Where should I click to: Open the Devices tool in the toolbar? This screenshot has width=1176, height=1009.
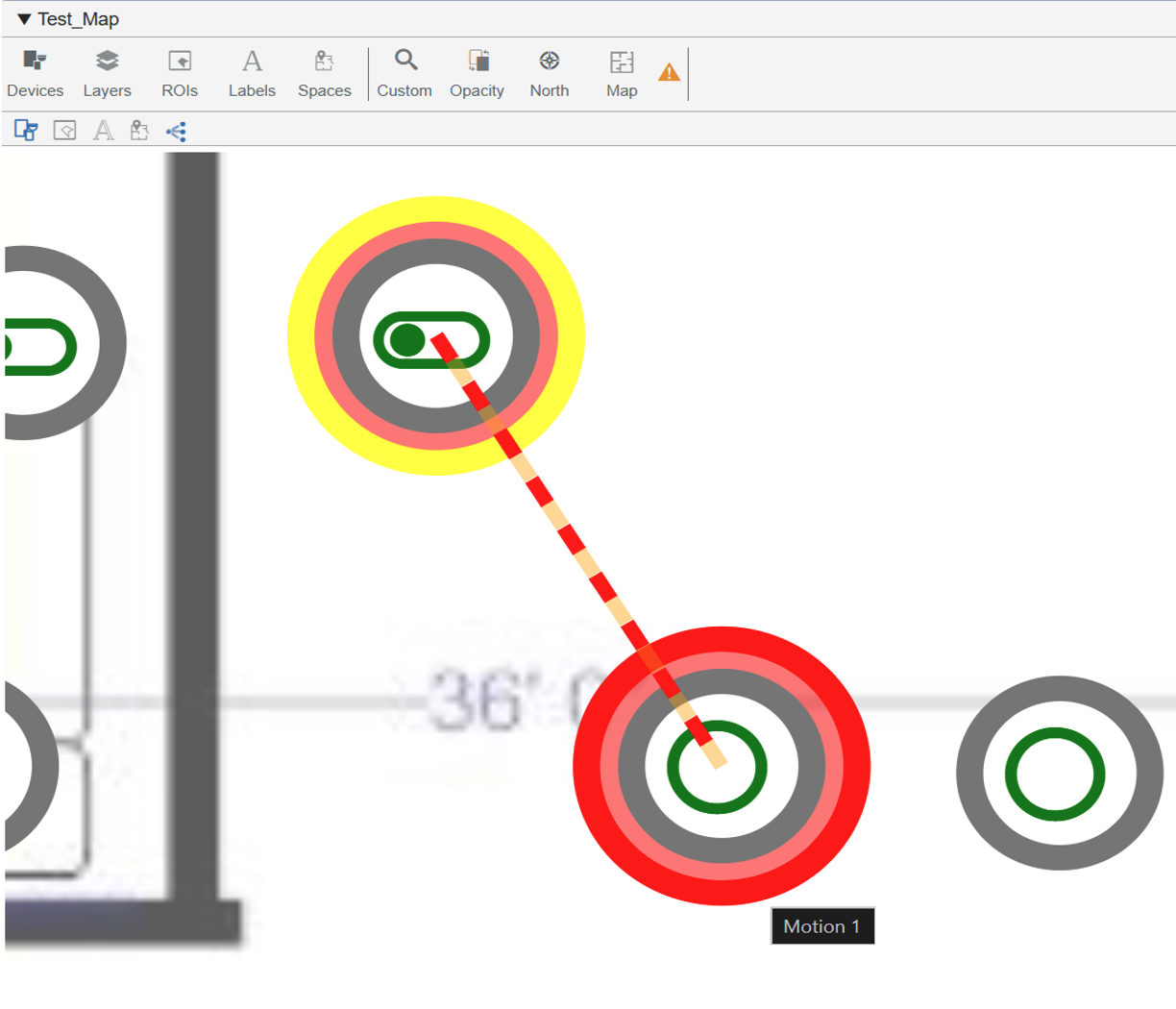[x=35, y=74]
